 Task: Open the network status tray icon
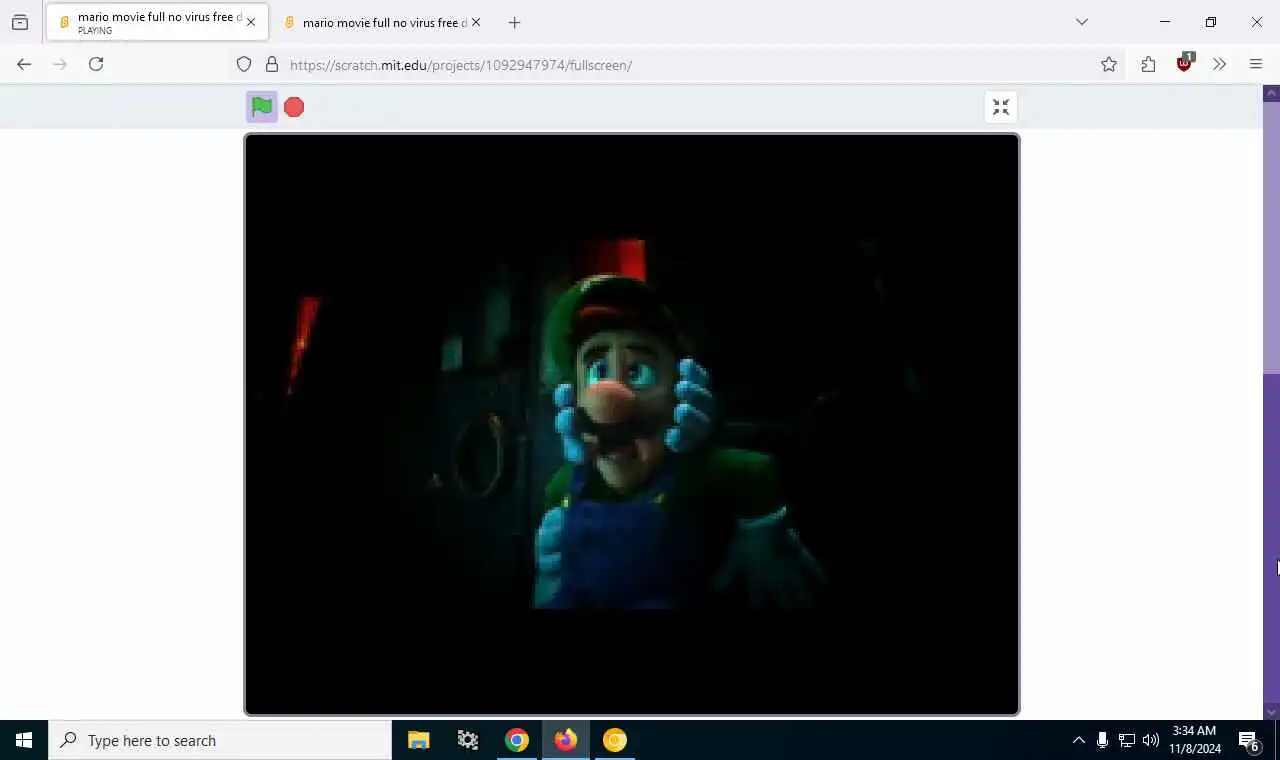(x=1126, y=740)
